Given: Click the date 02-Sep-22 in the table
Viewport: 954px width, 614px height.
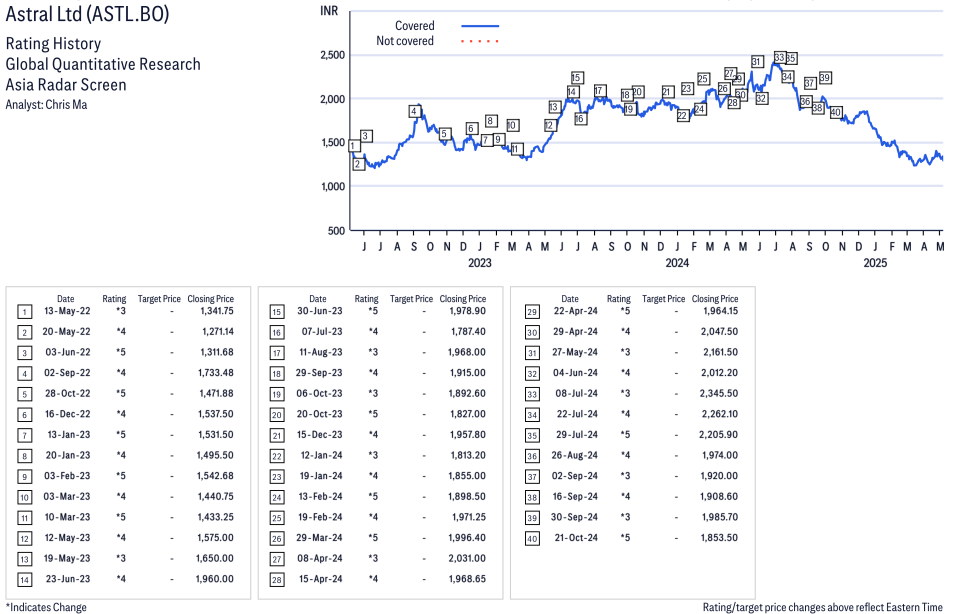Looking at the screenshot, I should click(x=67, y=373).
